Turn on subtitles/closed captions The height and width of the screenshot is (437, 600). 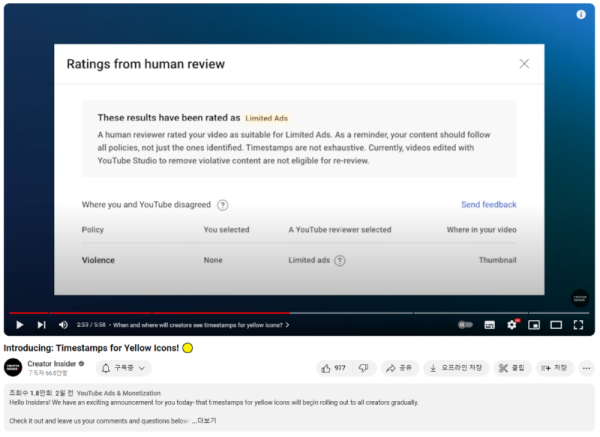click(x=489, y=325)
